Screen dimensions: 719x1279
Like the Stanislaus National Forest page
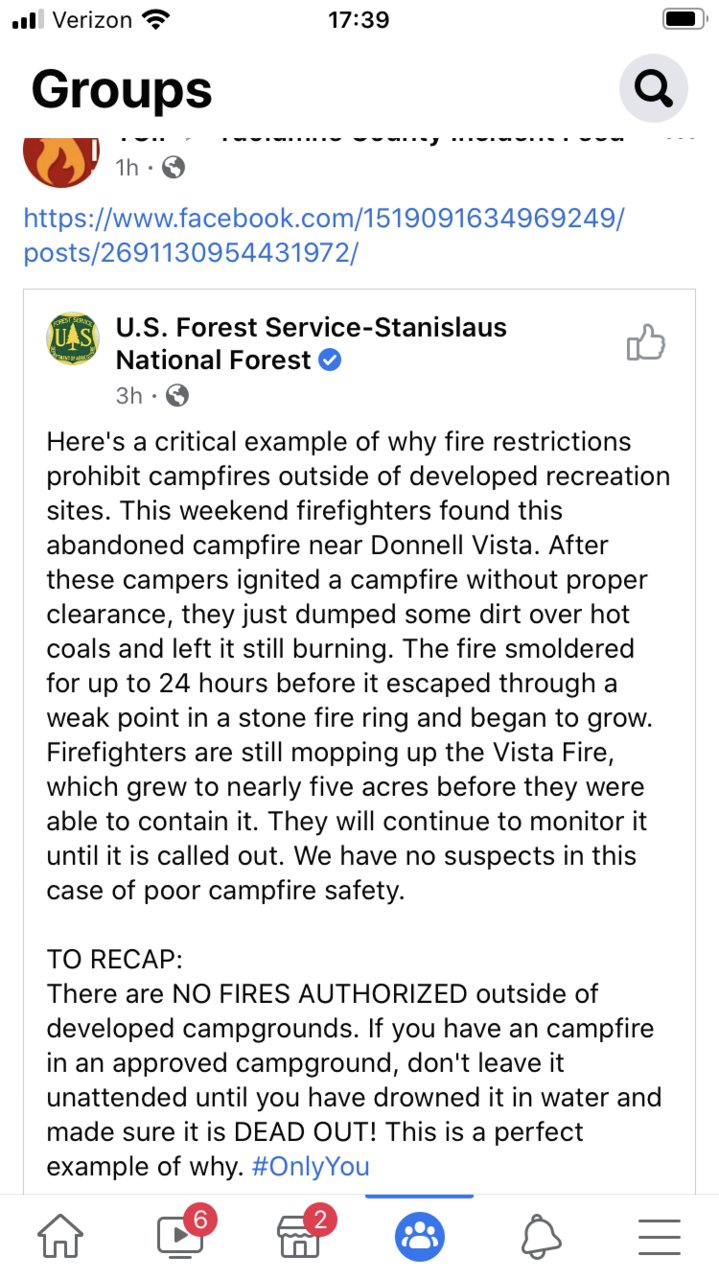(646, 343)
